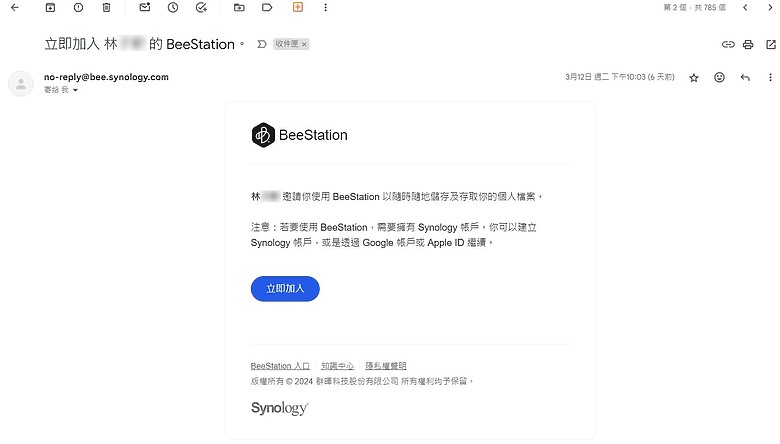Click the Synology logo in footer
Image resolution: width=780 pixels, height=444 pixels.
click(x=280, y=408)
